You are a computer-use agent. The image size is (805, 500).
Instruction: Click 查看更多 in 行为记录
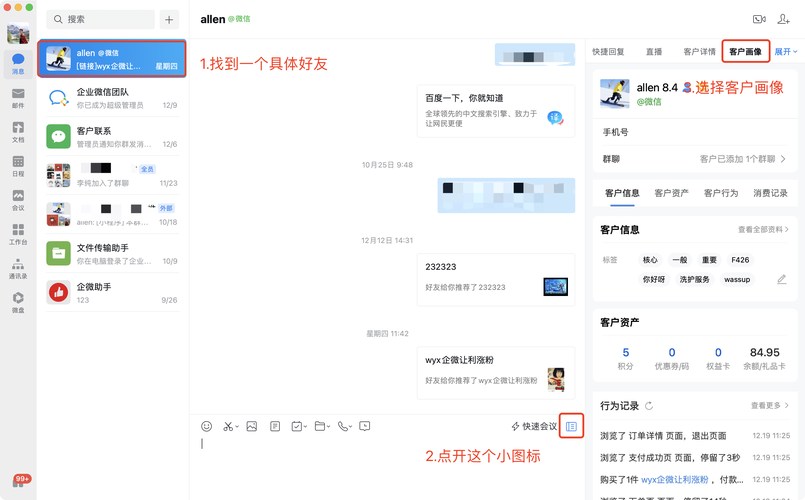[770, 406]
